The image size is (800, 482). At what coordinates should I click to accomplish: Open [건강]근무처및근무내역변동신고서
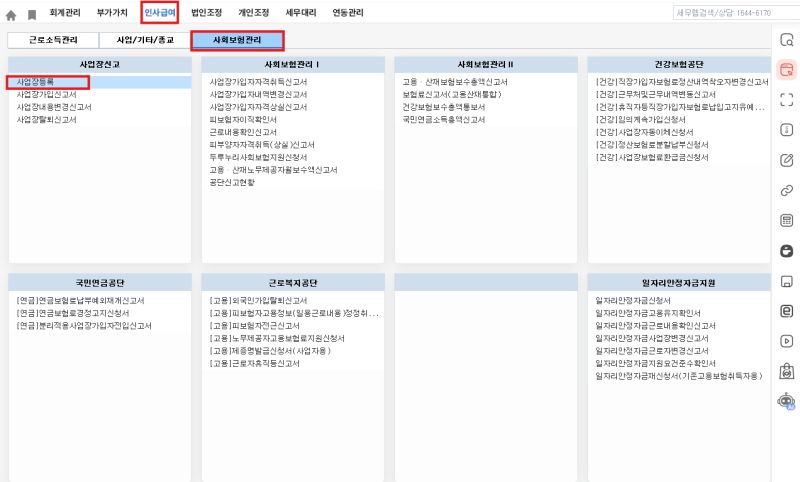[x=656, y=94]
